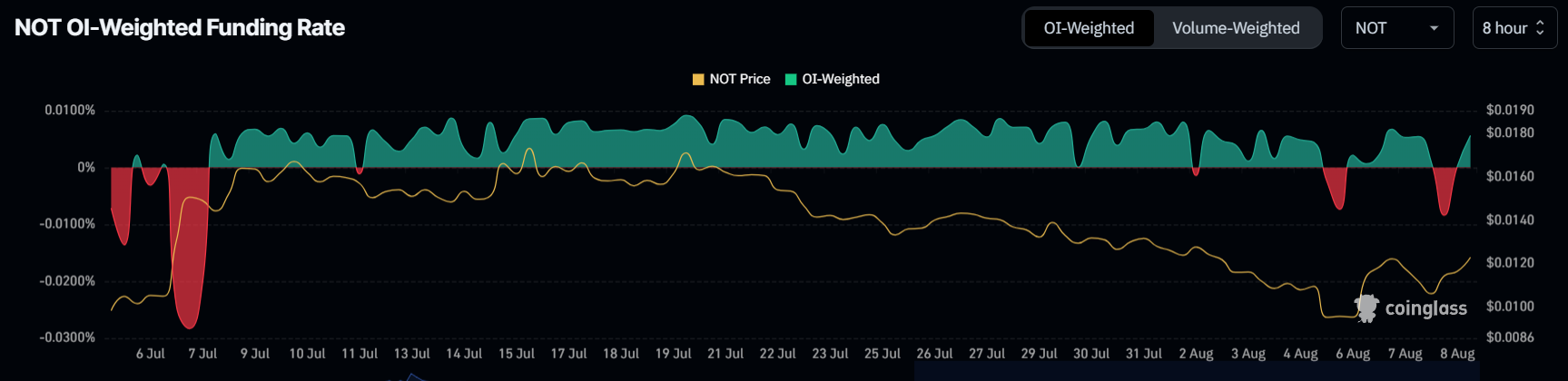Image resolution: width=1568 pixels, height=381 pixels.
Task: Click the up-down chevron beside 8 hour
Action: (1540, 28)
